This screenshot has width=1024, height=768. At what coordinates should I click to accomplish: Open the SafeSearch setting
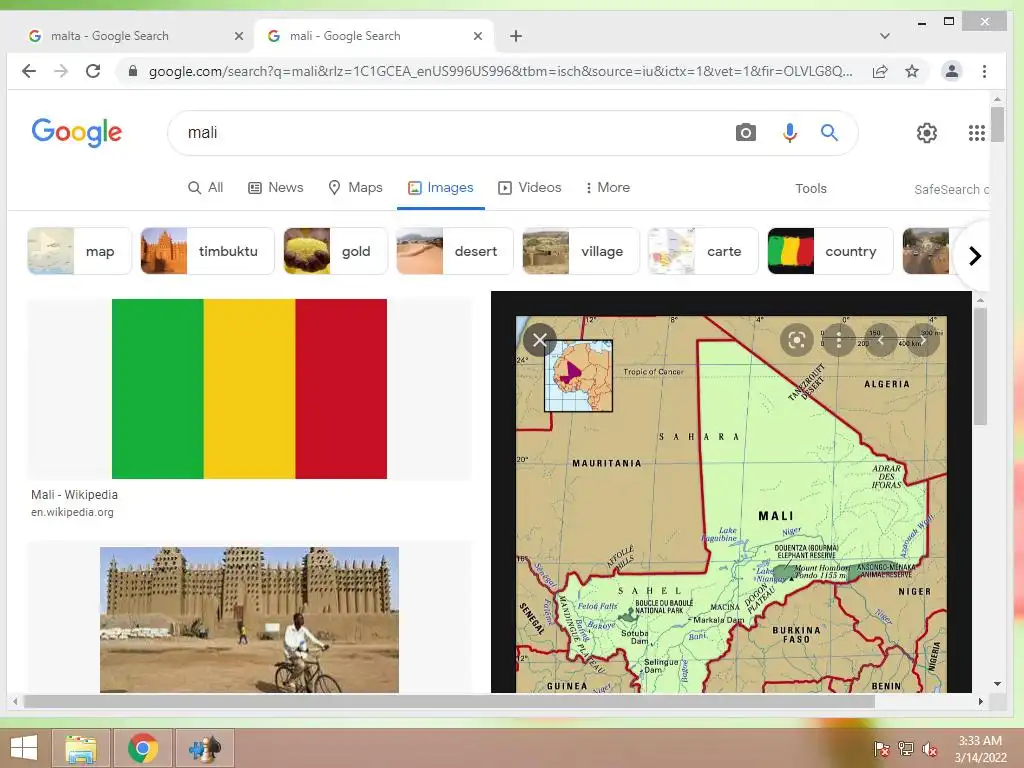pyautogui.click(x=951, y=189)
